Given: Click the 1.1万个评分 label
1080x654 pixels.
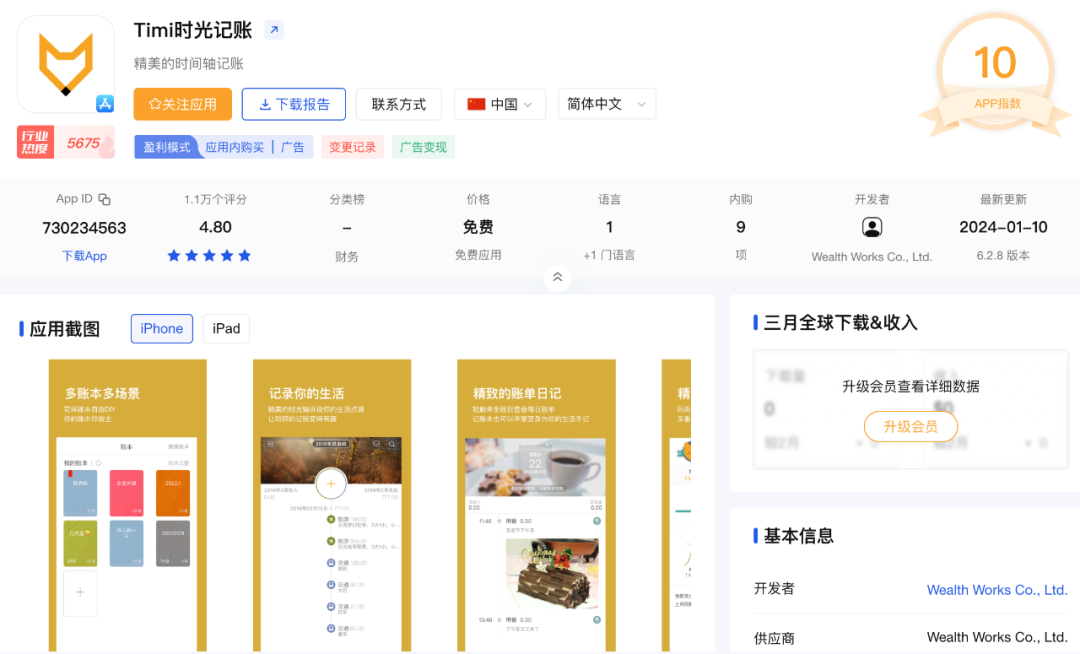Looking at the screenshot, I should point(215,199).
